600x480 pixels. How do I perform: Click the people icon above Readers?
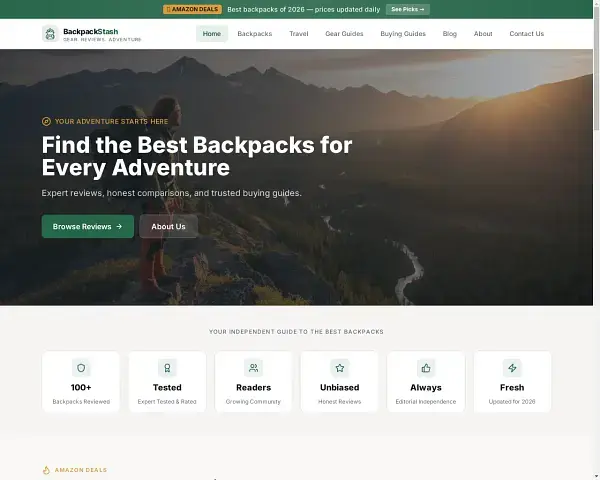[x=253, y=367]
